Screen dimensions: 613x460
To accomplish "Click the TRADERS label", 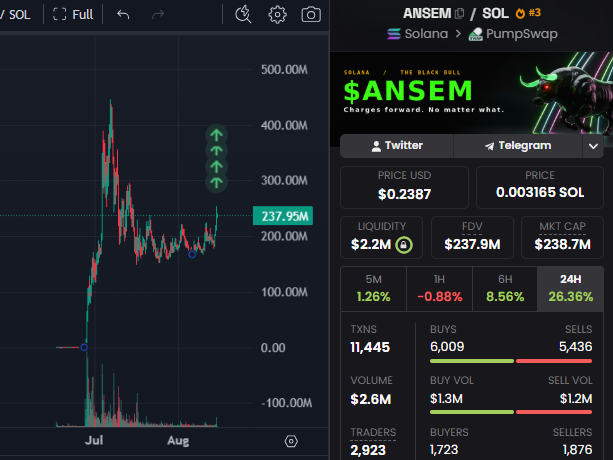I will click(373, 432).
